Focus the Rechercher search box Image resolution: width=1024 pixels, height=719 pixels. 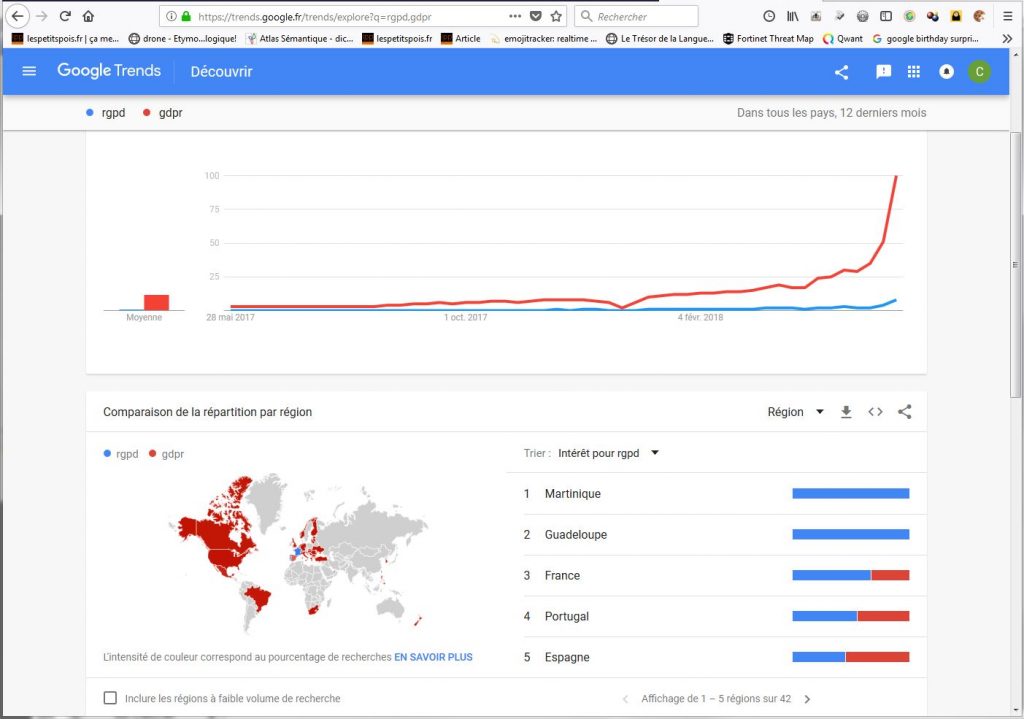[637, 16]
